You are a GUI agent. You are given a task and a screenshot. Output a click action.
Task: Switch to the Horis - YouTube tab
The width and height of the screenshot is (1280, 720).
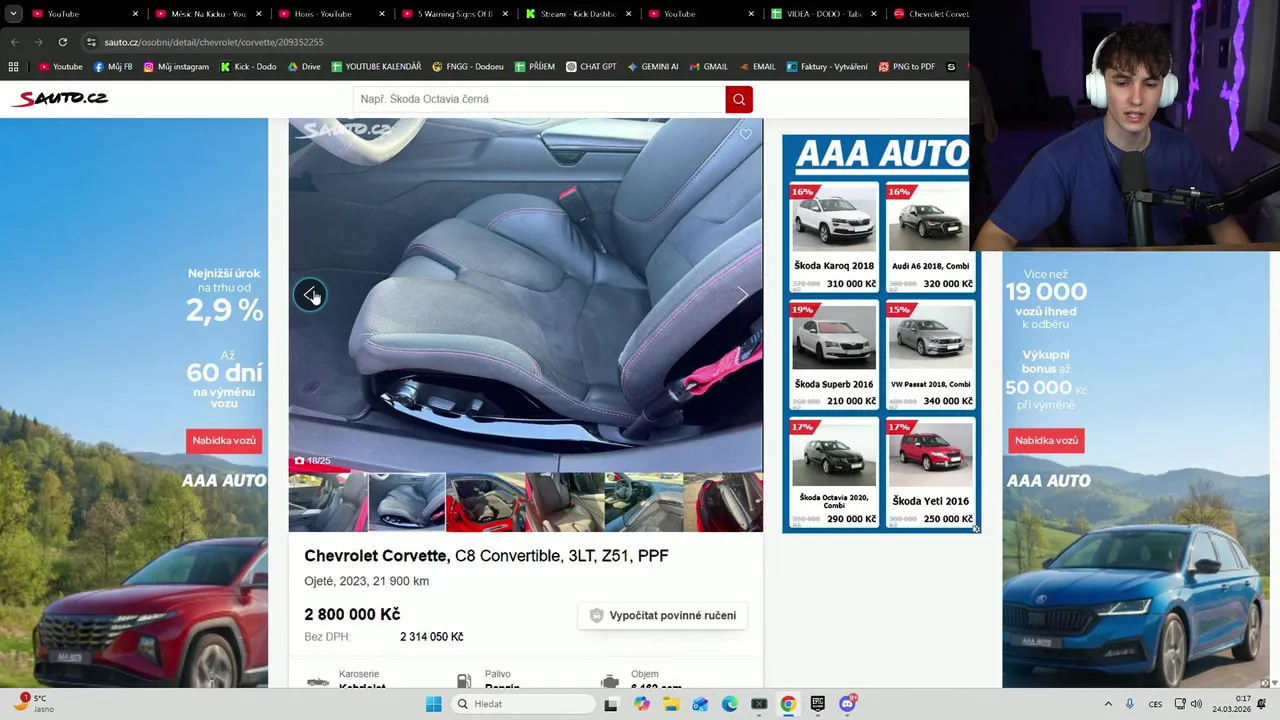[329, 14]
